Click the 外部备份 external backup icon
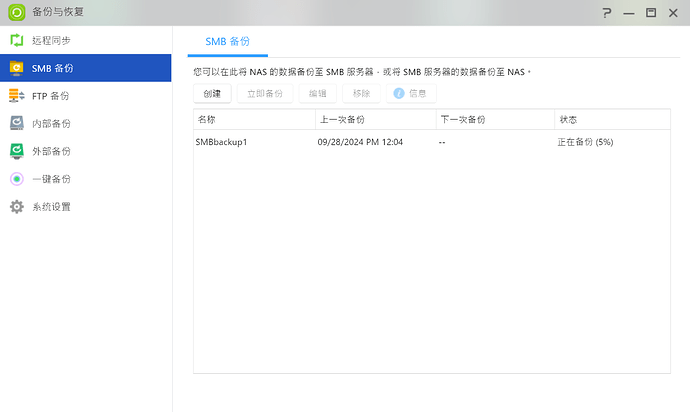The image size is (690, 412). (16, 151)
